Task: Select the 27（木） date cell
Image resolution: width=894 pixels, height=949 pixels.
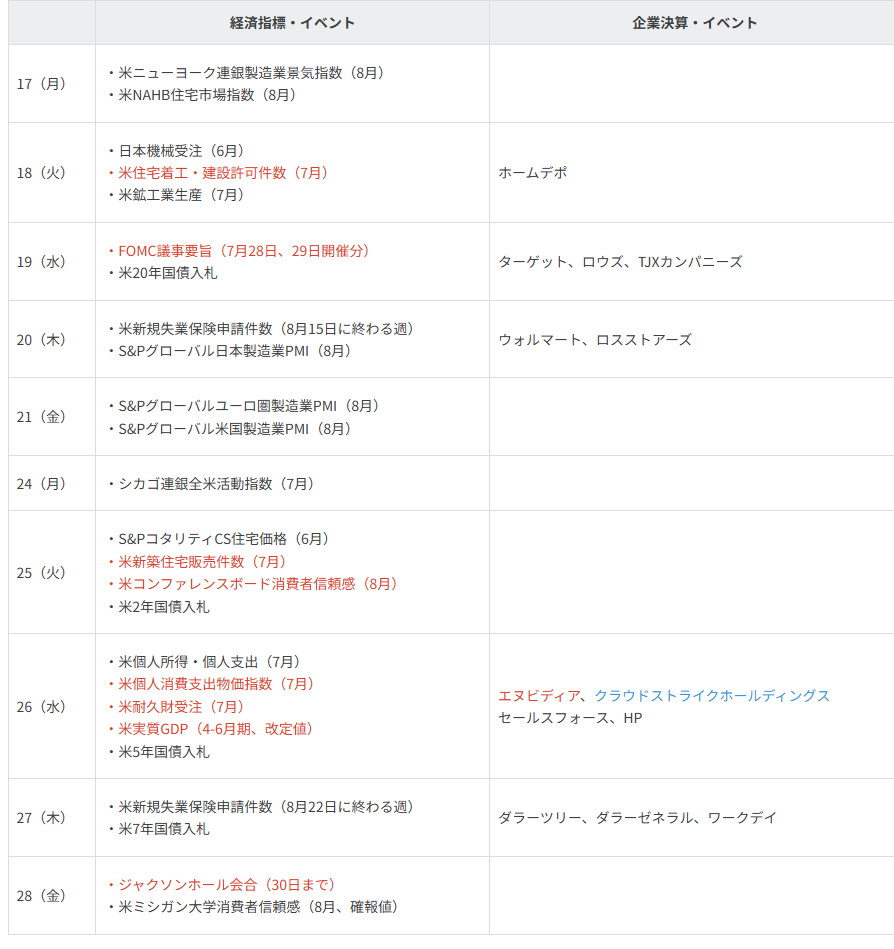Action: 52,818
